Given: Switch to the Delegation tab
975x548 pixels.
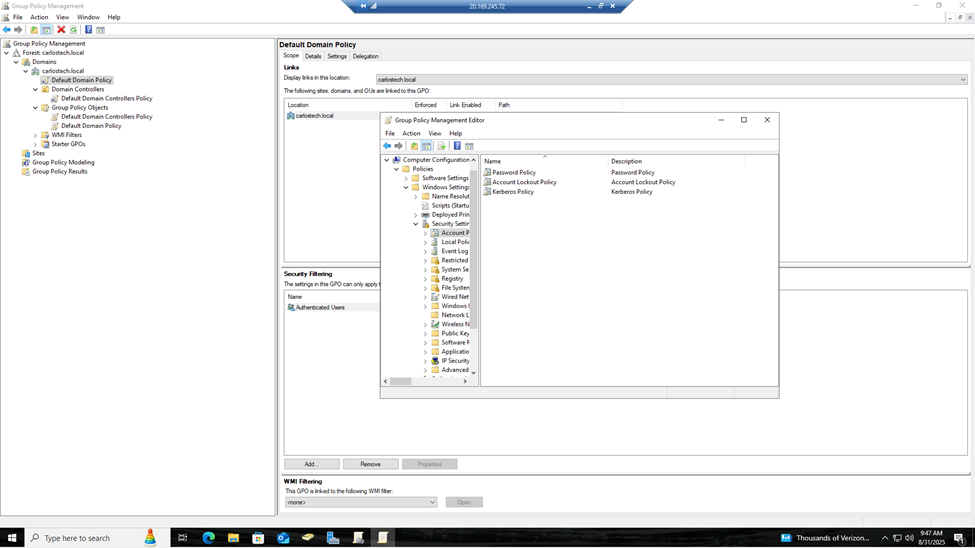Looking at the screenshot, I should 366,56.
